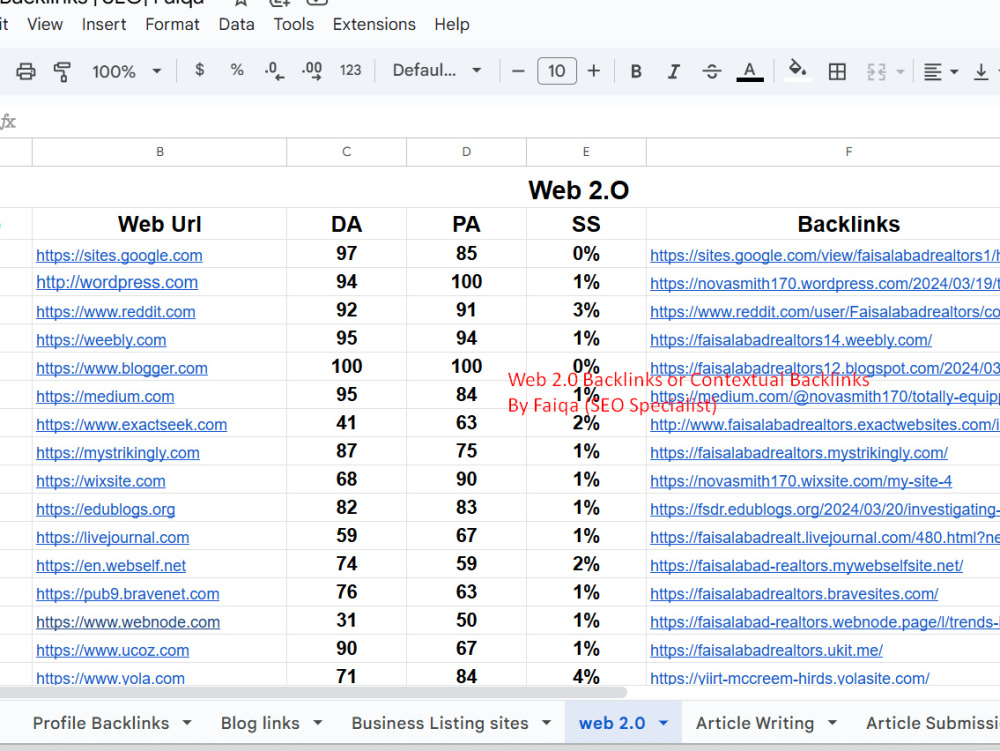
Task: Open the View menu
Action: [45, 24]
